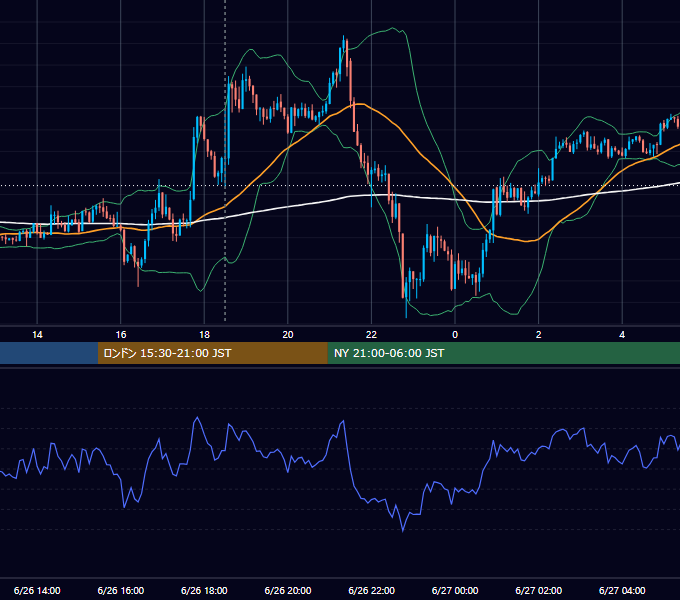Click the 6/26 14:00 indicator axis label
This screenshot has width=680, height=600.
point(37,590)
